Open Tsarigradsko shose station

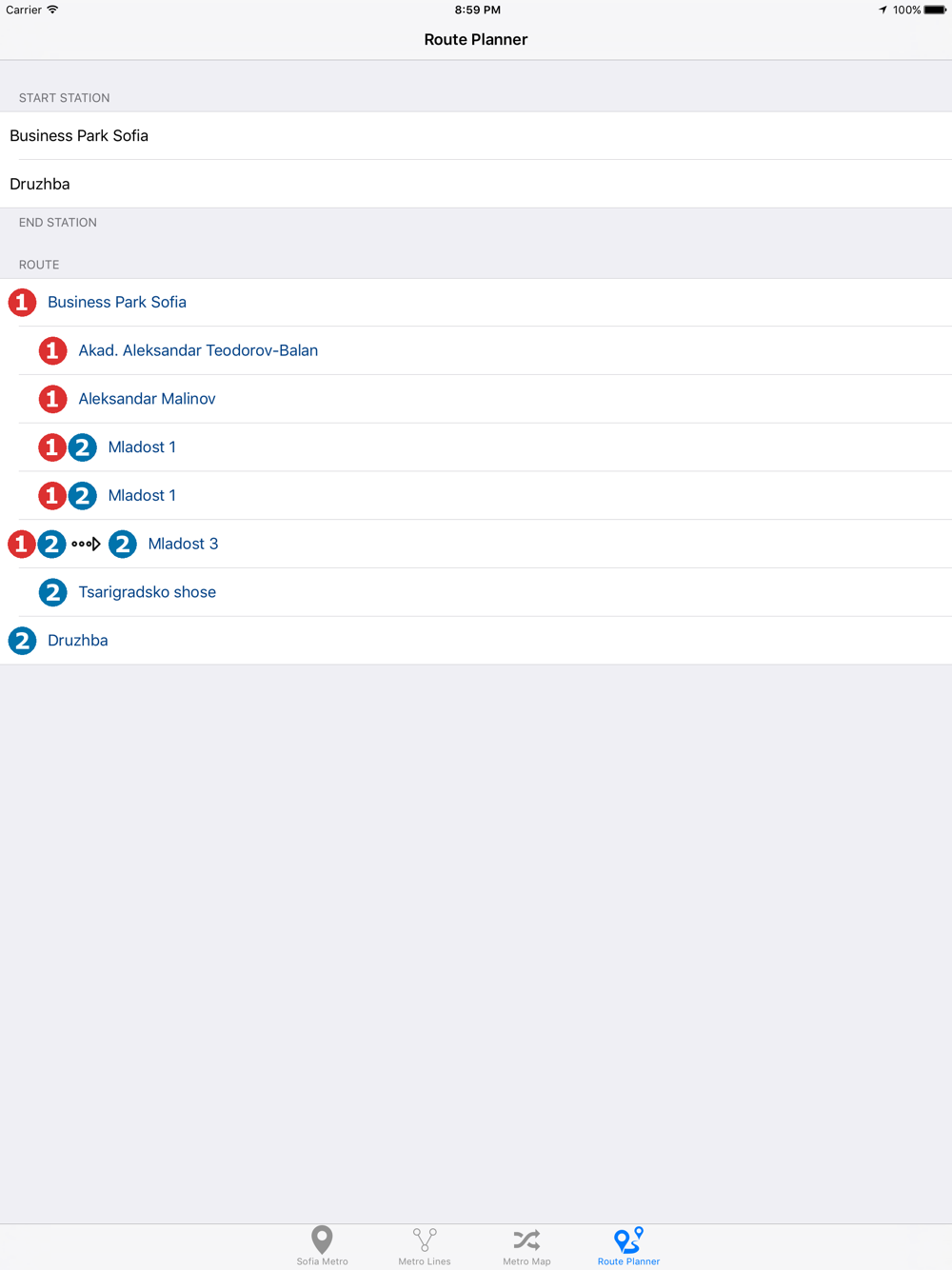click(476, 592)
